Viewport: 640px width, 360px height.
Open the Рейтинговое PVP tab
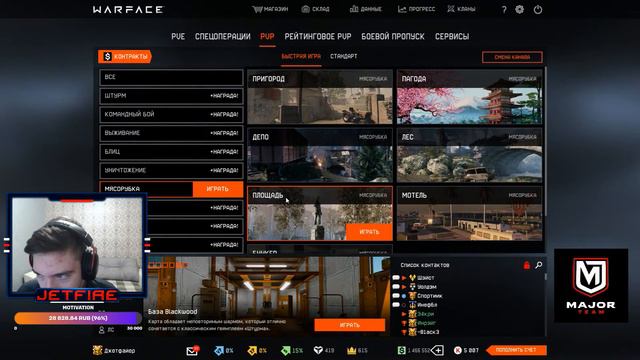click(x=318, y=36)
